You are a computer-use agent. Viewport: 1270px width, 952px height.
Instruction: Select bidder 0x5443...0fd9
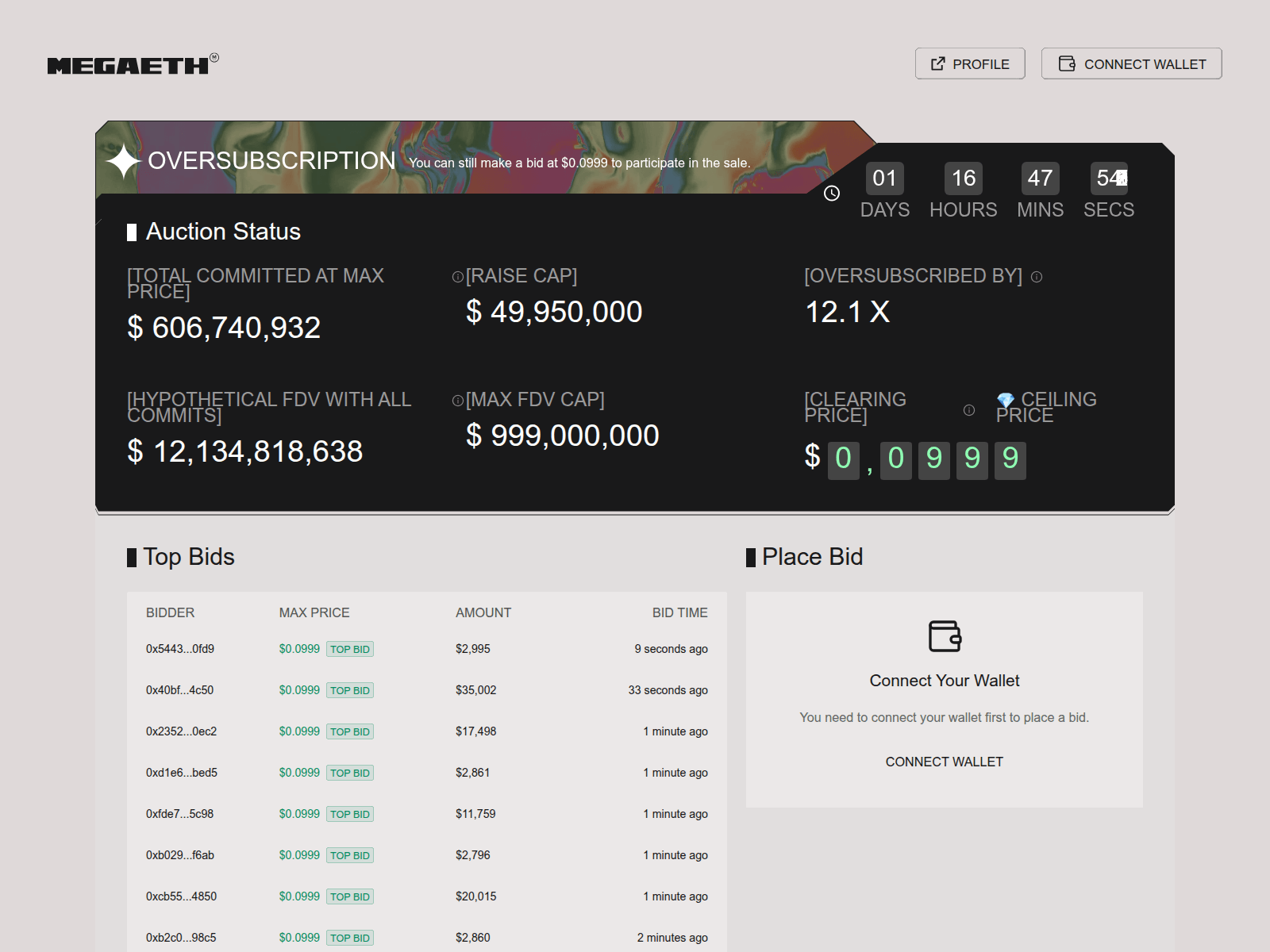(x=180, y=649)
